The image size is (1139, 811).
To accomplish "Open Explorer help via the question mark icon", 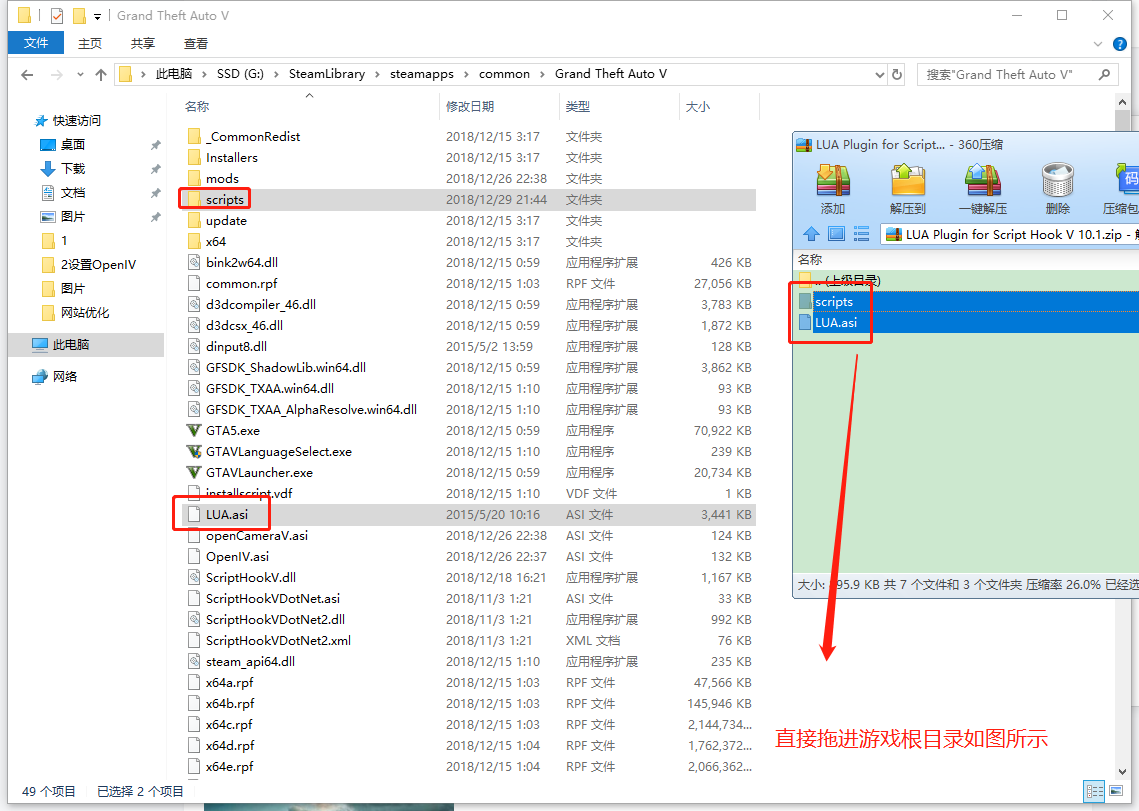I will pyautogui.click(x=1120, y=44).
